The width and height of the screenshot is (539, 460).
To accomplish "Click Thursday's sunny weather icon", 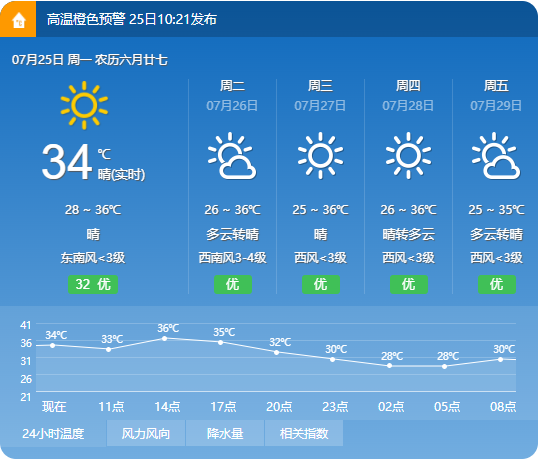I will [408, 155].
